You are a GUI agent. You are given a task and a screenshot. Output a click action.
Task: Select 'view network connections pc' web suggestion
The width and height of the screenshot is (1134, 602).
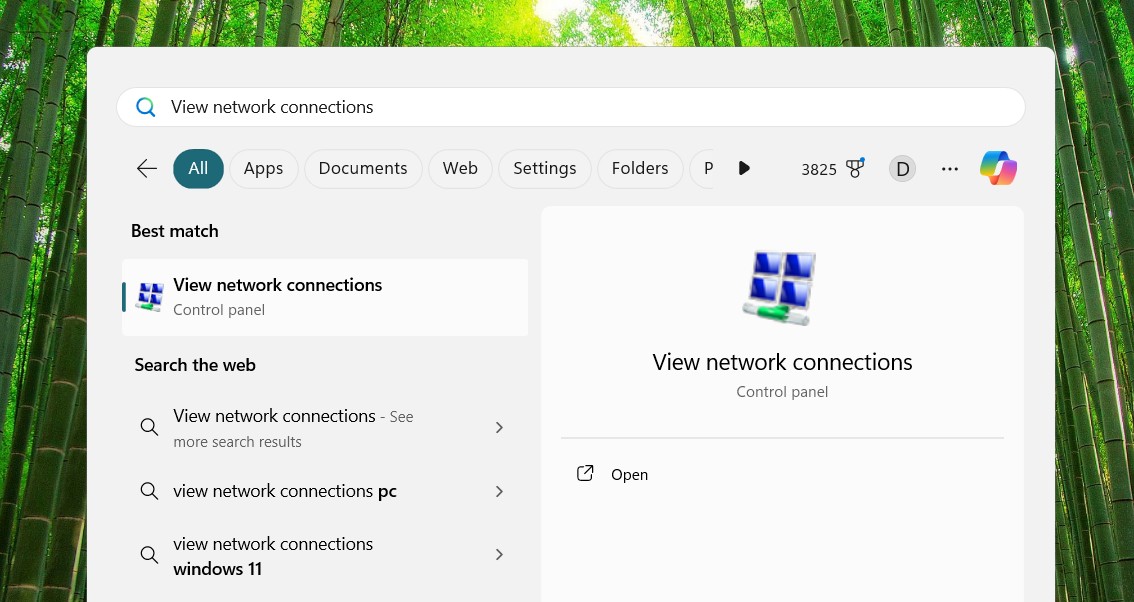tap(325, 491)
